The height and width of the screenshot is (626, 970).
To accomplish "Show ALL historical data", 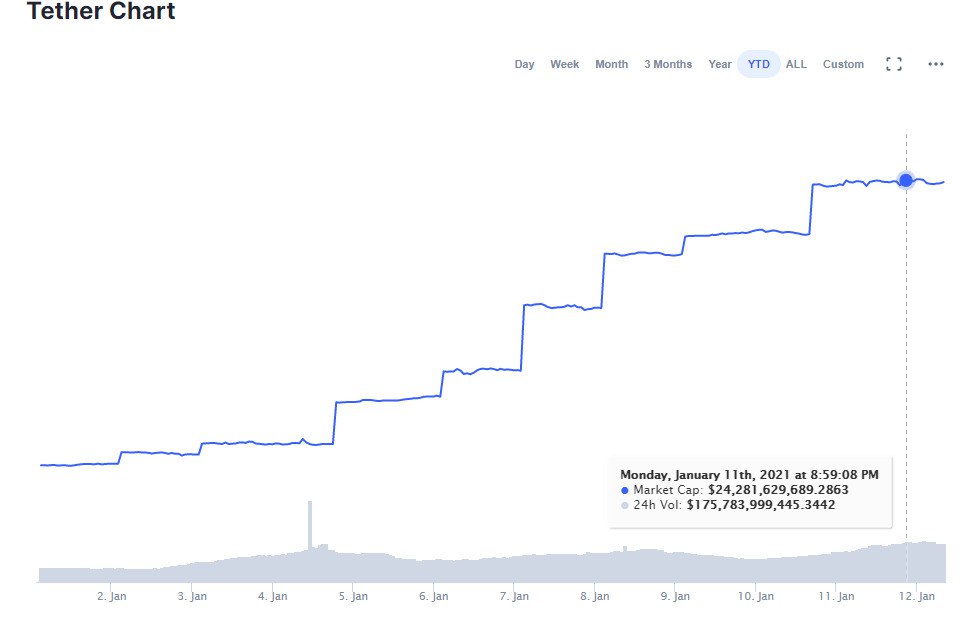I will pyautogui.click(x=796, y=64).
